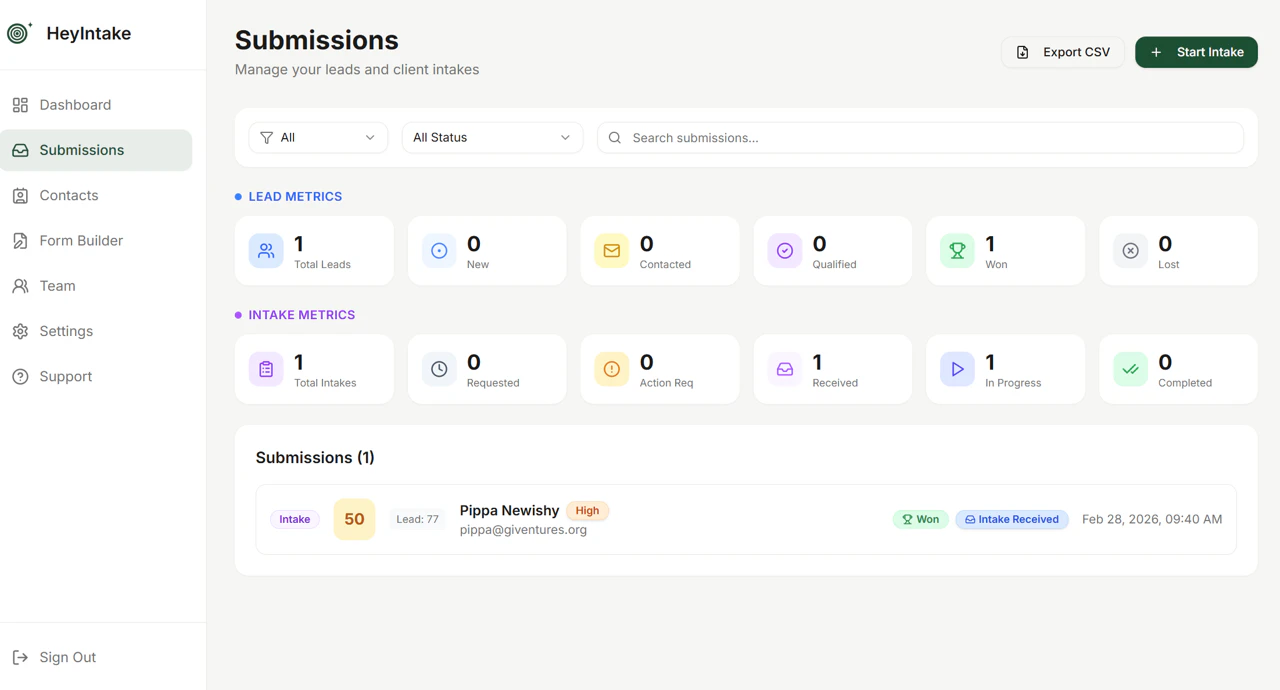Viewport: 1280px width, 690px height.
Task: Click the Received inbox icon
Action: click(x=785, y=369)
